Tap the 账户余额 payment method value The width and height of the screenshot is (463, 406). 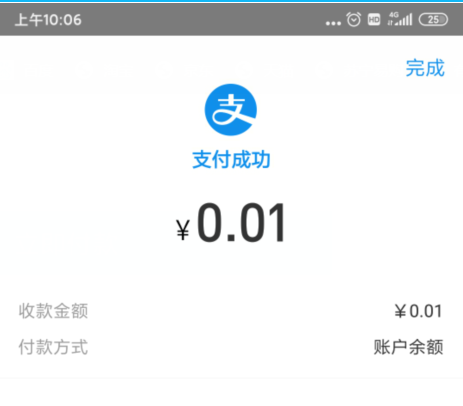click(x=408, y=347)
